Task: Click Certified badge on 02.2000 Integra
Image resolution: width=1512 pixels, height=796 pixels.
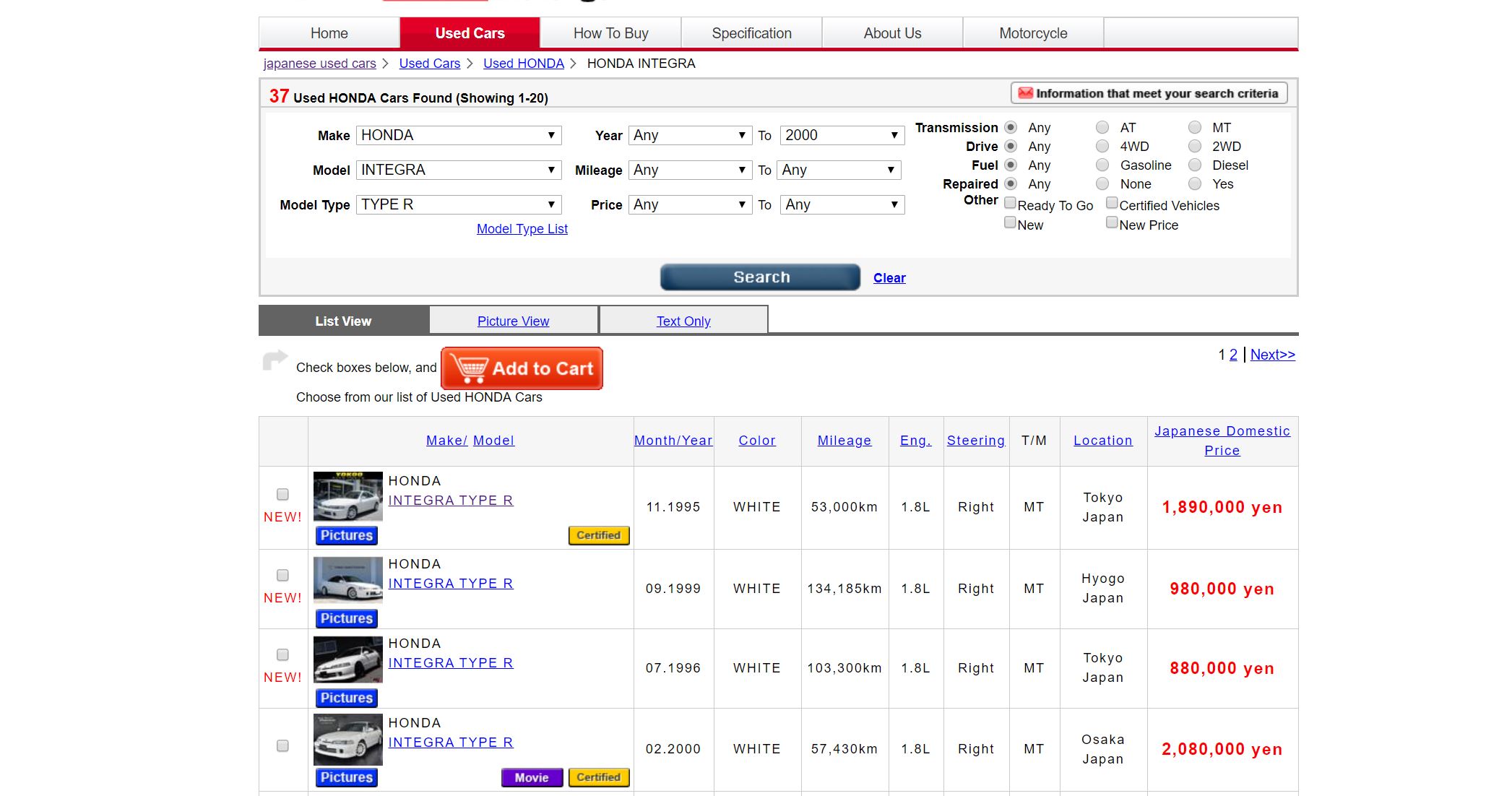Action: 599,777
